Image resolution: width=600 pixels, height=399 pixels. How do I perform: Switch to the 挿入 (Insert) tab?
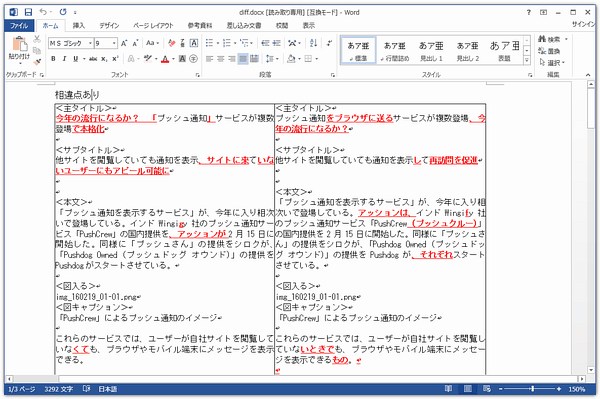tap(78, 26)
